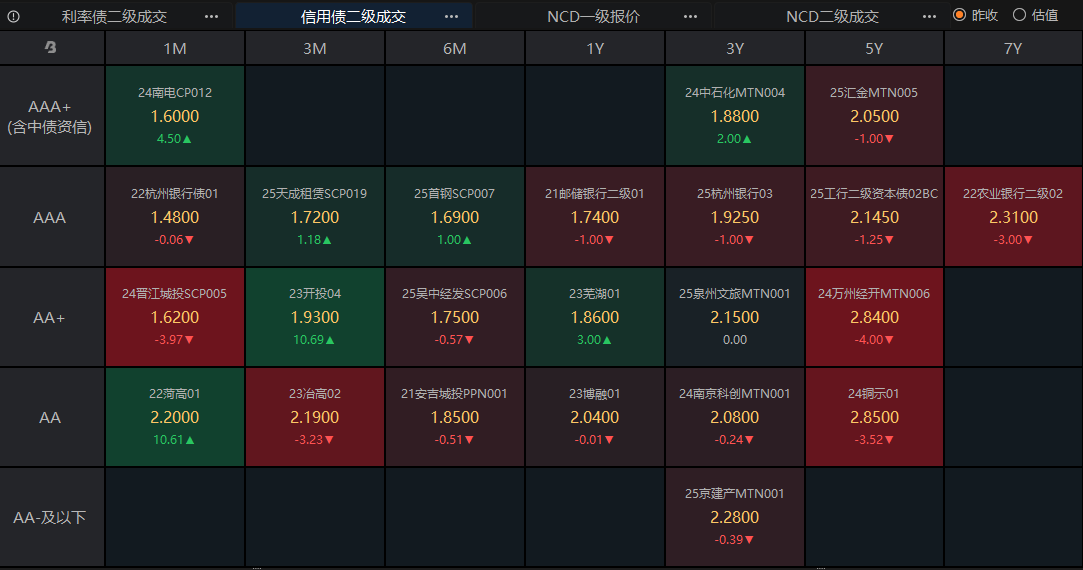Viewport: 1083px width, 570px height.
Task: Click the 25泉州文旅MTN001 cell
Action: [735, 317]
